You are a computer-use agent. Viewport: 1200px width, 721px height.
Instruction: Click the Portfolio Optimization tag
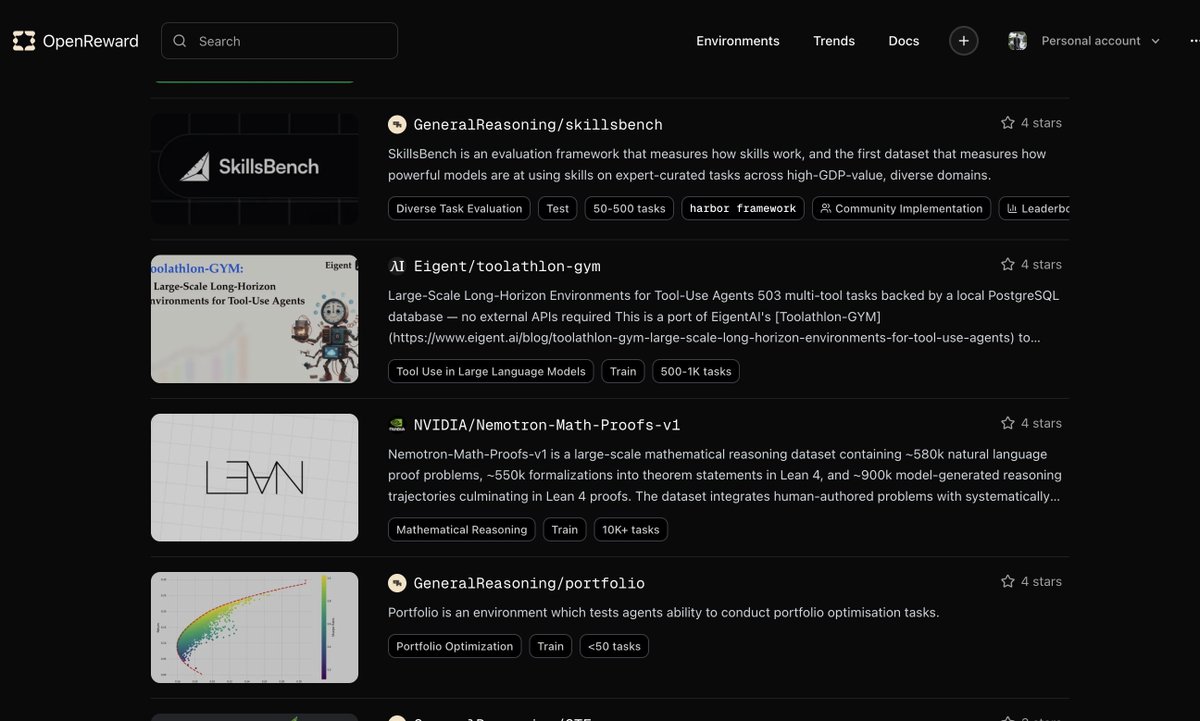click(455, 646)
